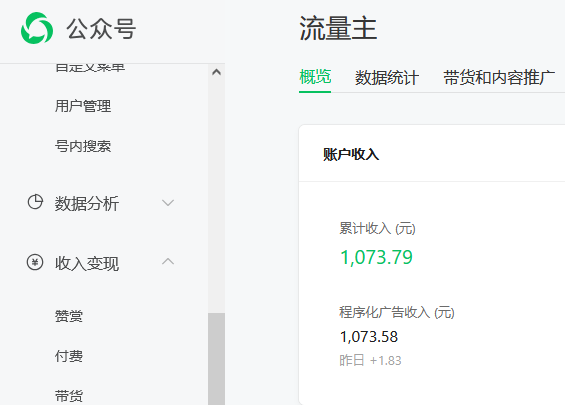The width and height of the screenshot is (565, 405).
Task: Switch to the 概览 tab
Action: pos(315,77)
